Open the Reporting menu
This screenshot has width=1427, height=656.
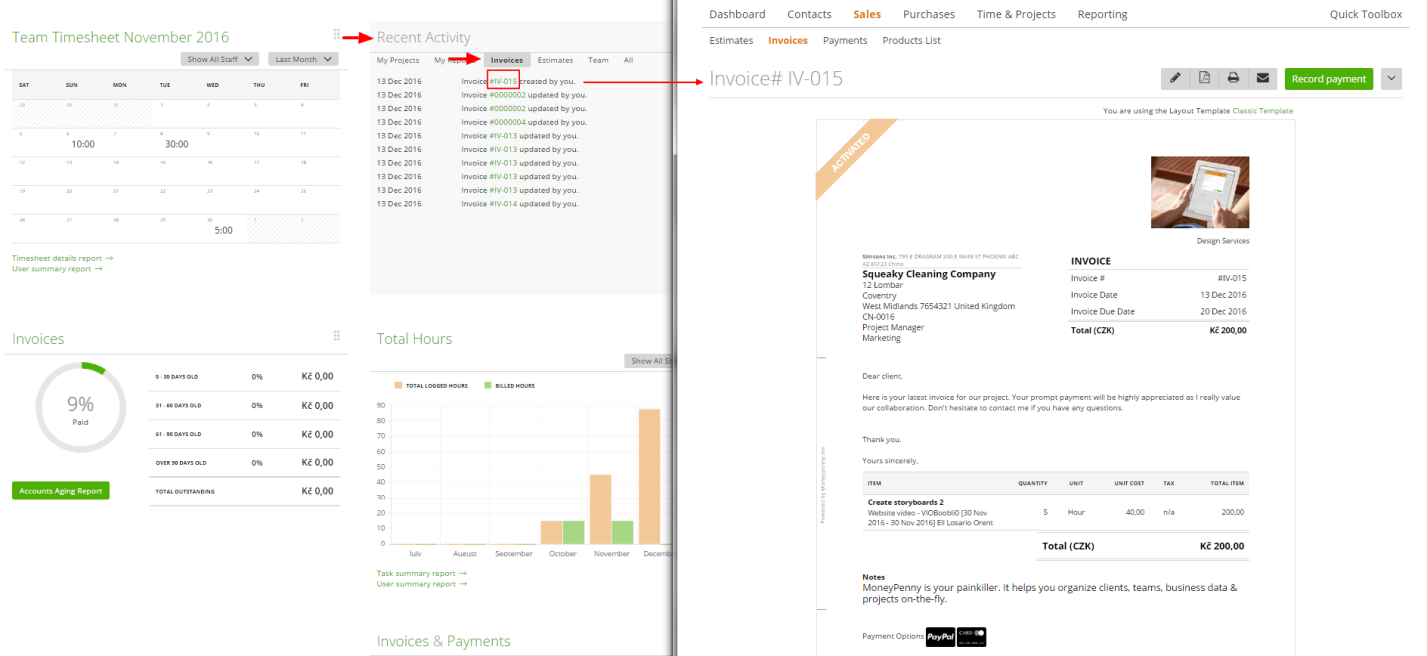pyautogui.click(x=1102, y=14)
